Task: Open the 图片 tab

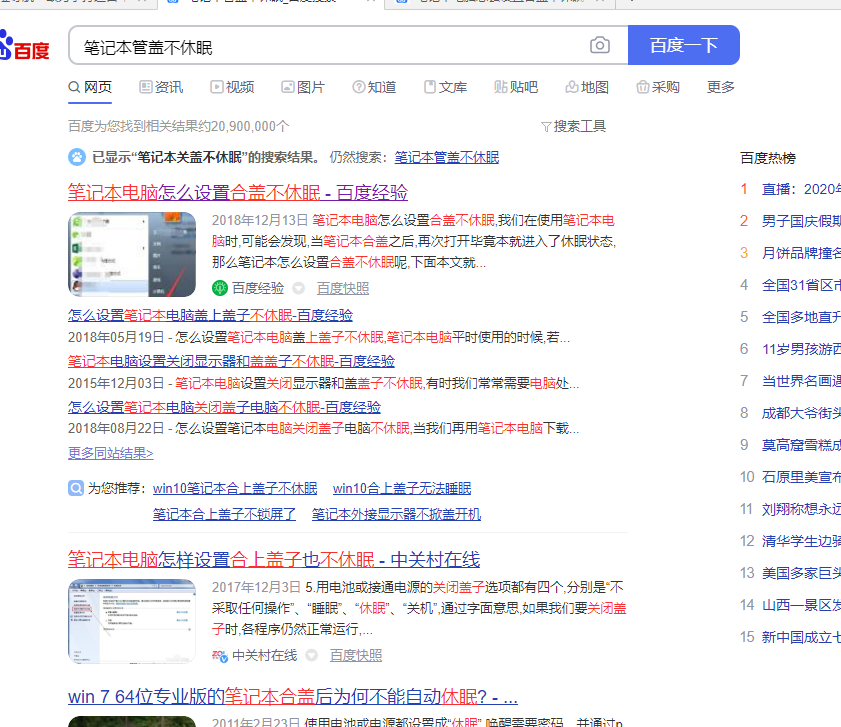Action: pyautogui.click(x=303, y=87)
